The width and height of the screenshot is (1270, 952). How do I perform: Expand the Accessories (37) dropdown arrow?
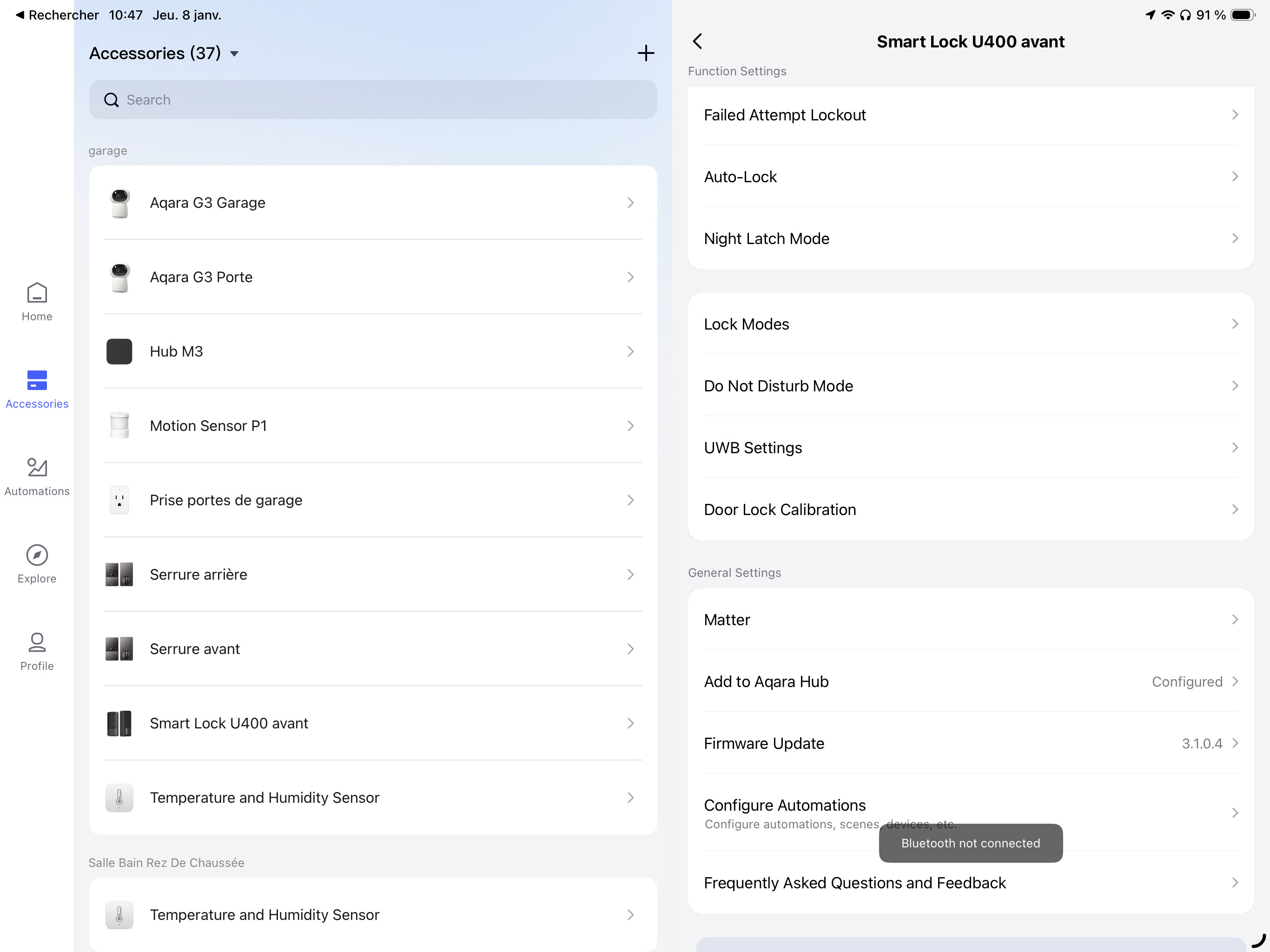(234, 54)
